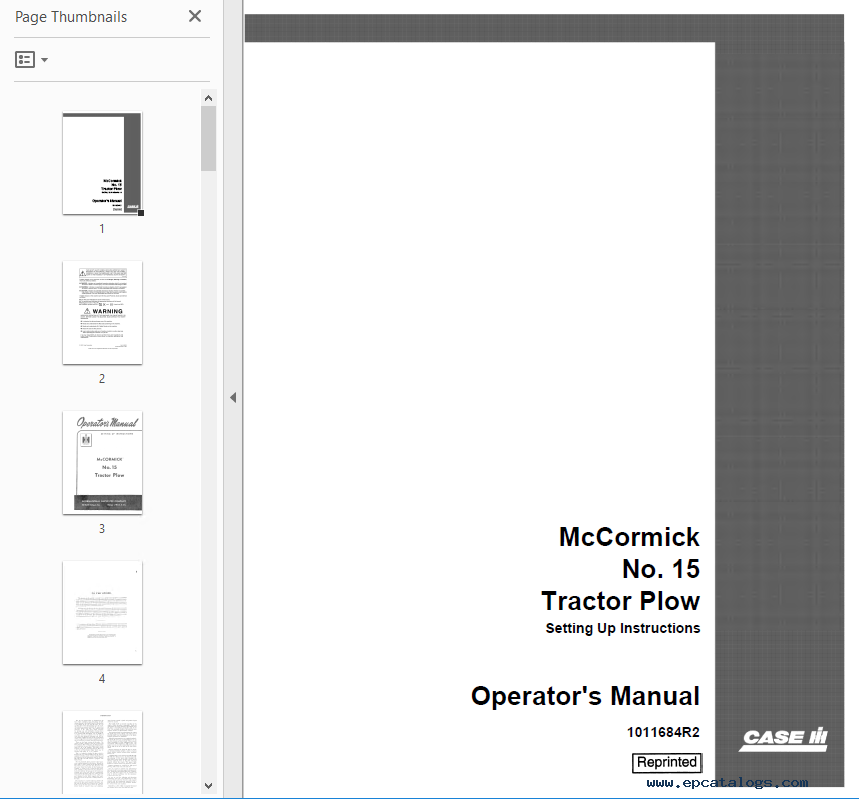This screenshot has height=799, width=859.
Task: Open page 3 Operator's Manual thumbnail
Action: point(102,463)
